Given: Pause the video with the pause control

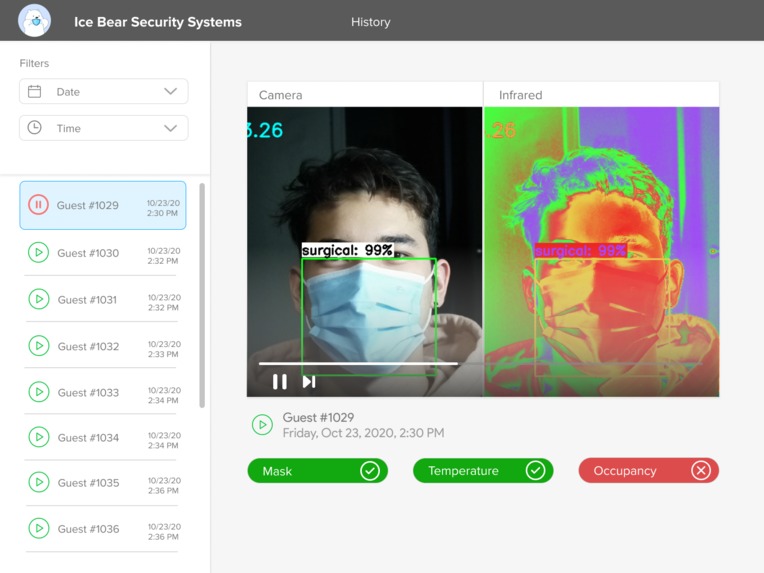Looking at the screenshot, I should point(280,382).
